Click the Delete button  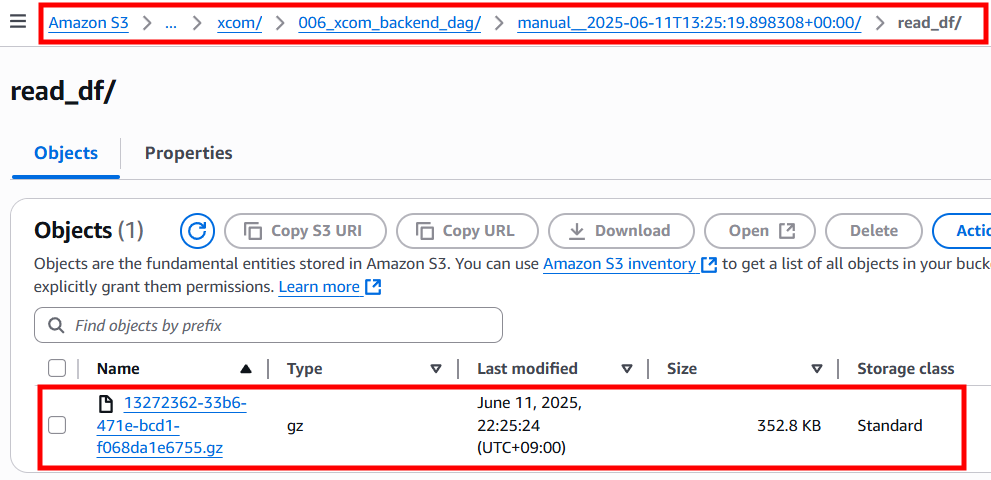873,231
